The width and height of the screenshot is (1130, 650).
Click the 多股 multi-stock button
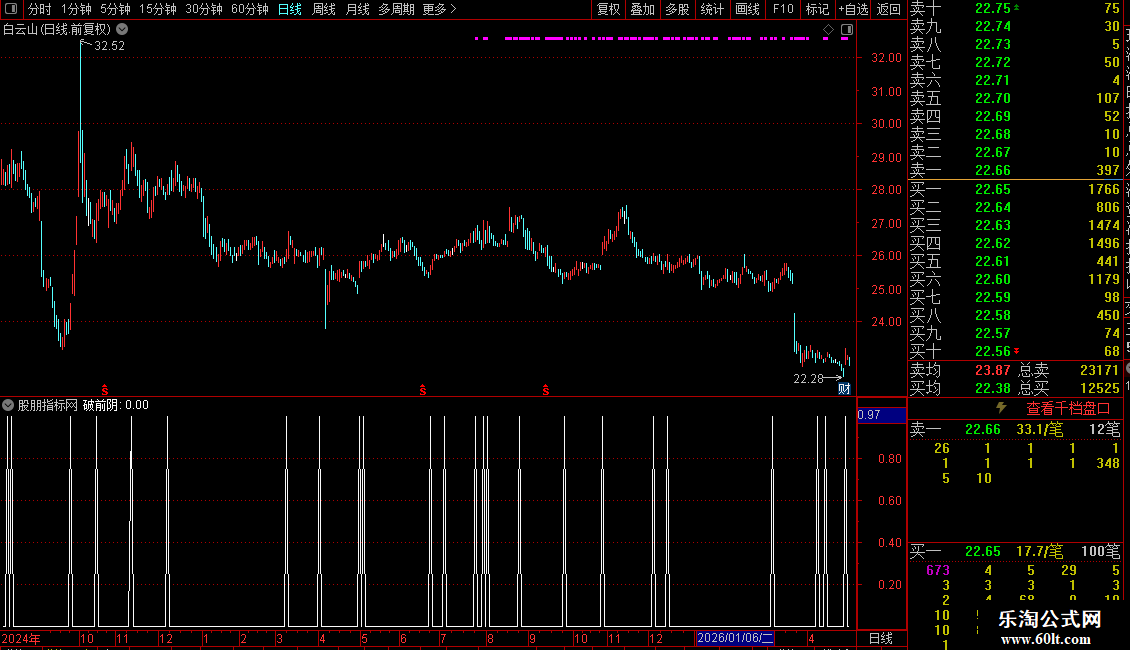click(677, 9)
